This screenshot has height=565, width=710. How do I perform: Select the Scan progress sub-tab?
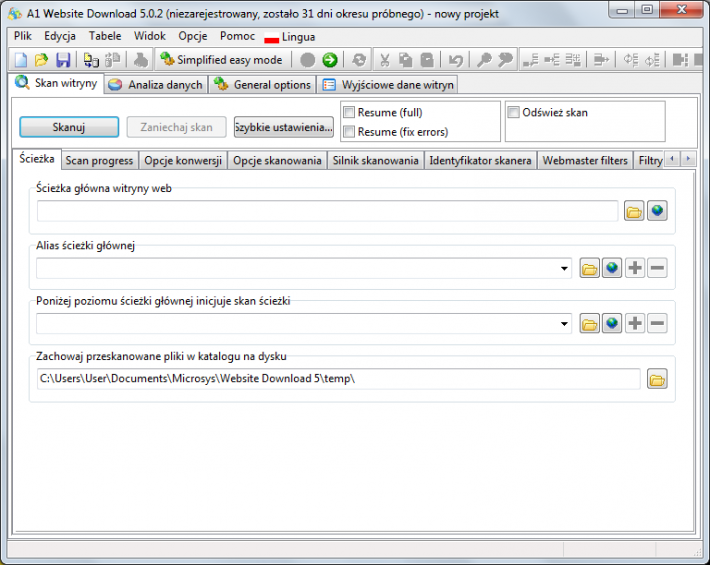pyautogui.click(x=99, y=161)
